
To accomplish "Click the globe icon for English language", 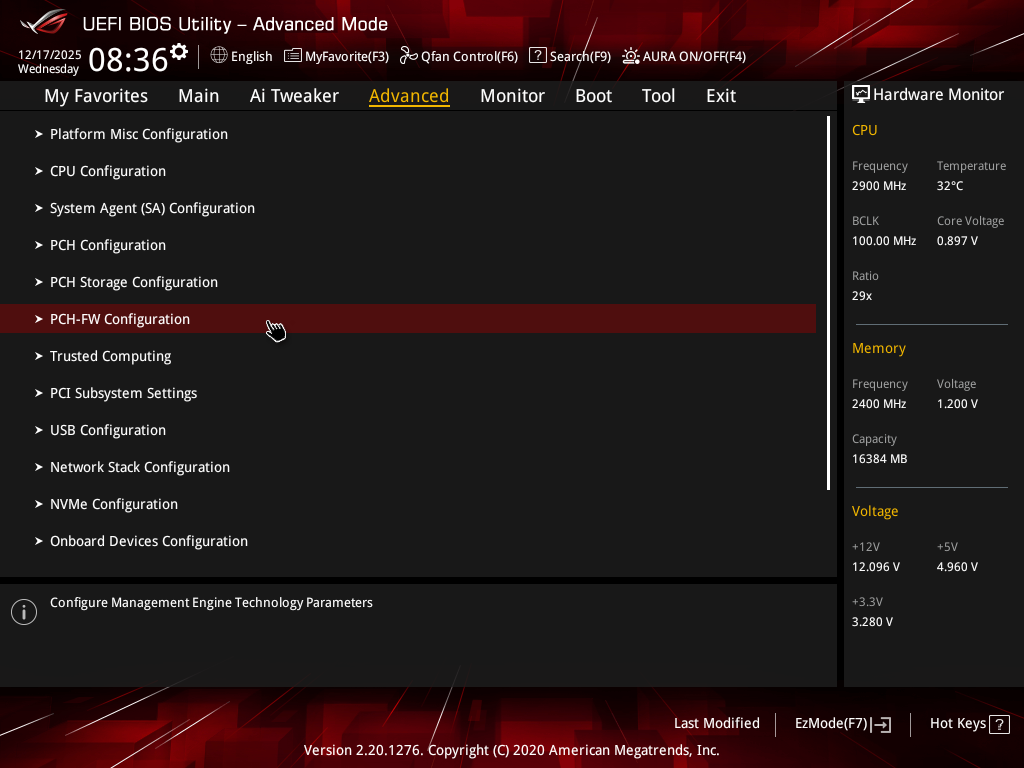I will click(219, 56).
